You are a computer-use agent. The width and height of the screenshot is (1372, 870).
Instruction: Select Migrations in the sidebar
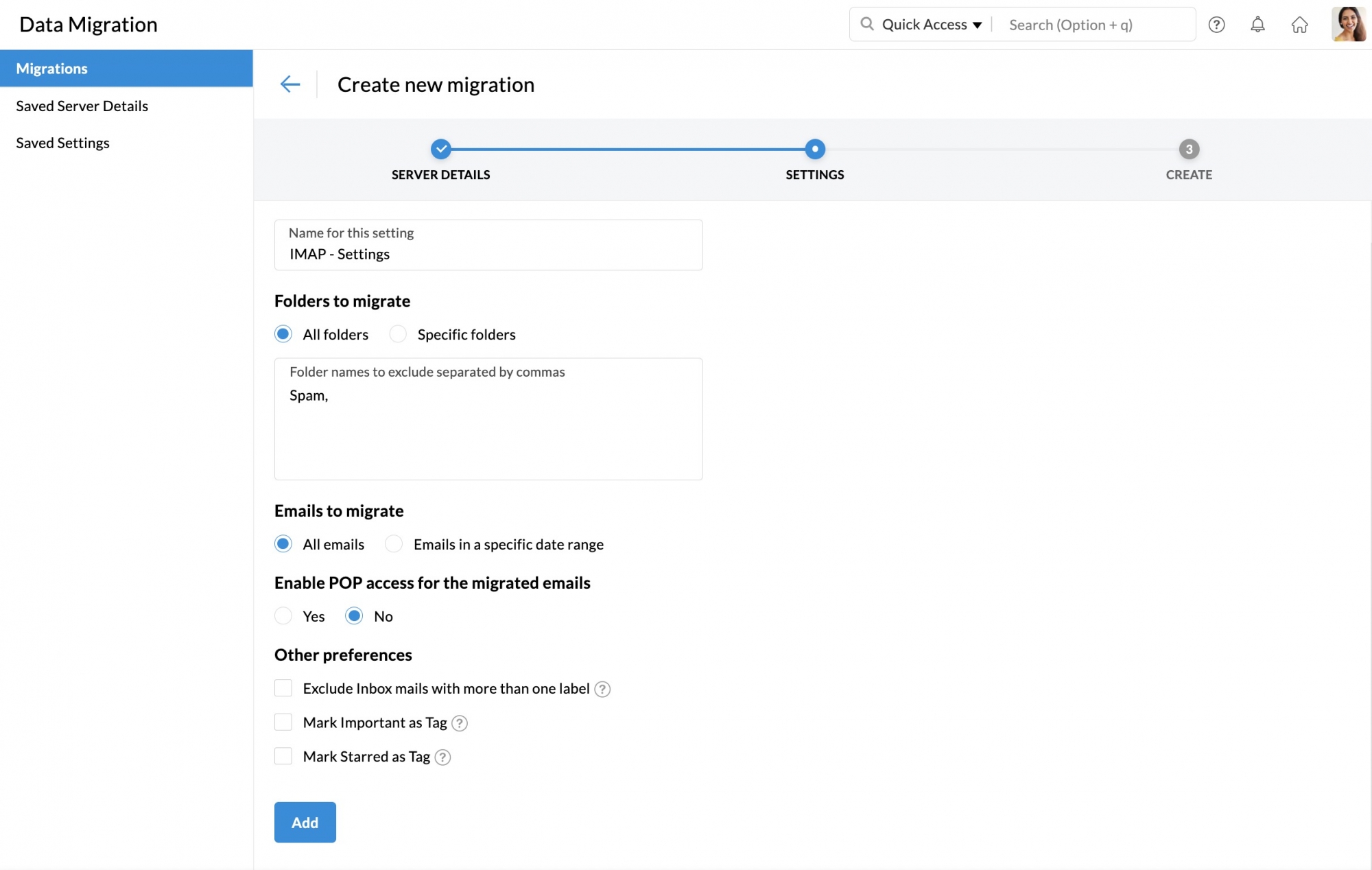(51, 68)
